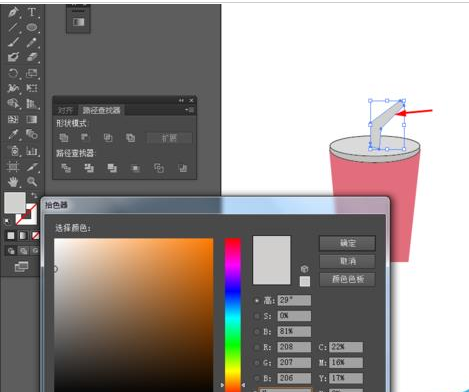Select the Mesh tool
Viewport: 469px width, 392px height.
[13, 119]
